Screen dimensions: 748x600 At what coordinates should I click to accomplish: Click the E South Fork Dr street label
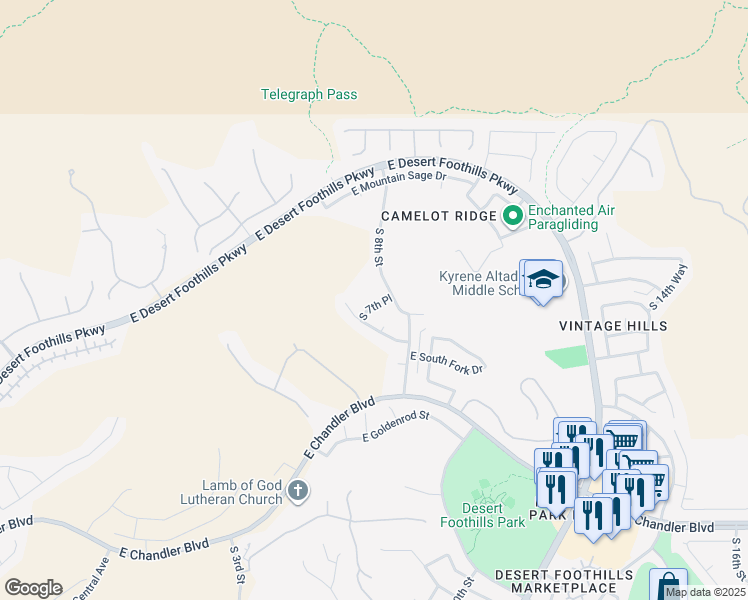coord(447,363)
